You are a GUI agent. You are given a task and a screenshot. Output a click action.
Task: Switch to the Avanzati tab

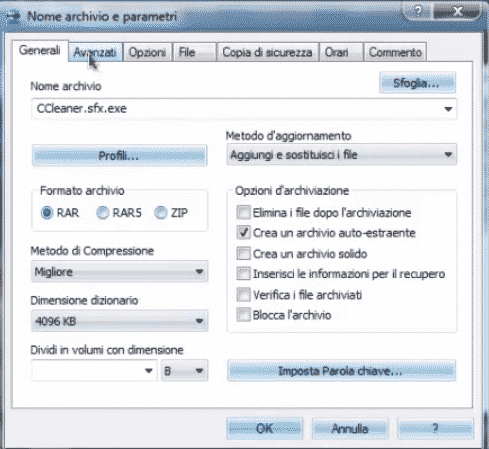coord(95,52)
